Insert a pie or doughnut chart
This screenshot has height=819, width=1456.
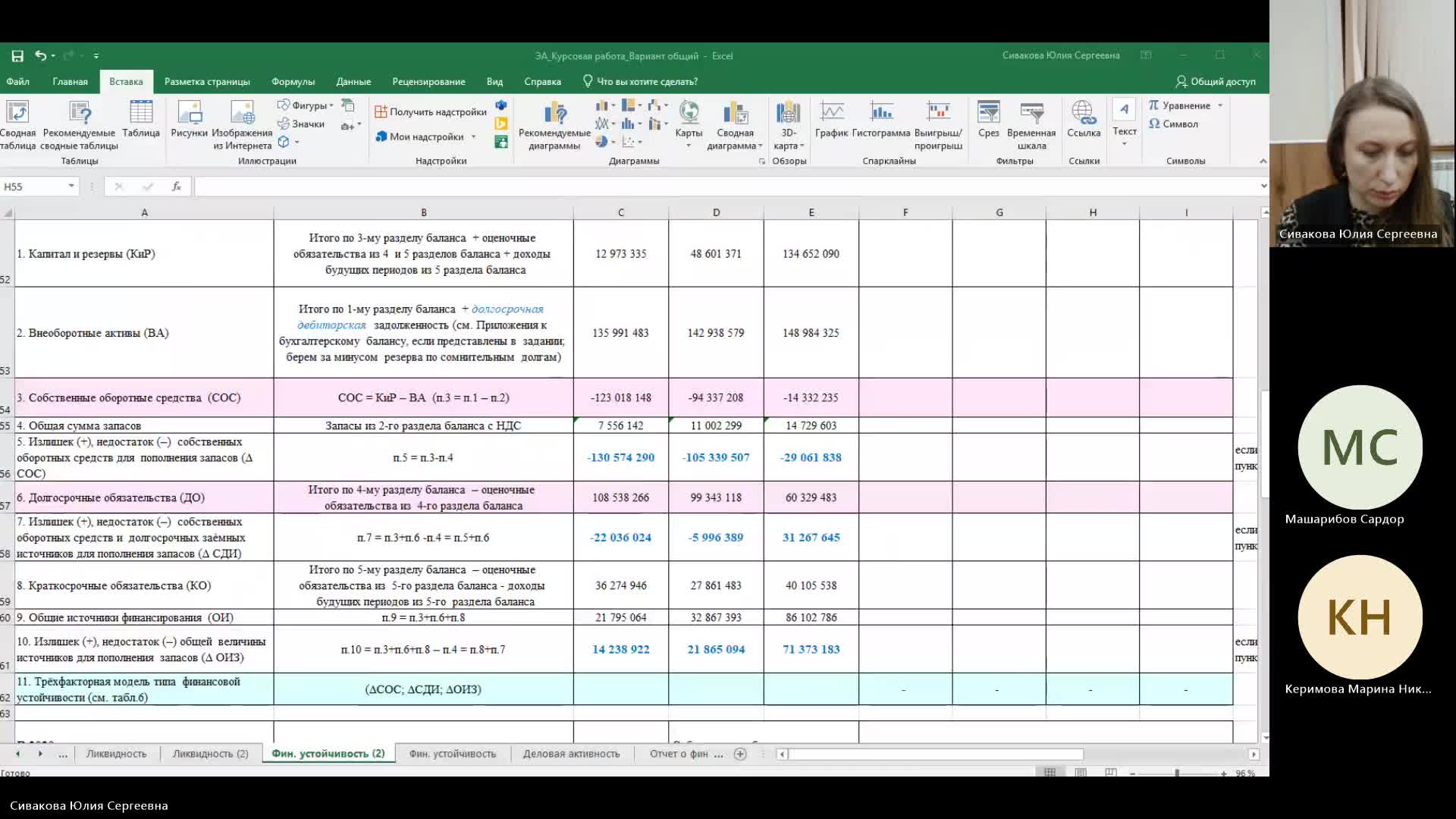pos(604,142)
